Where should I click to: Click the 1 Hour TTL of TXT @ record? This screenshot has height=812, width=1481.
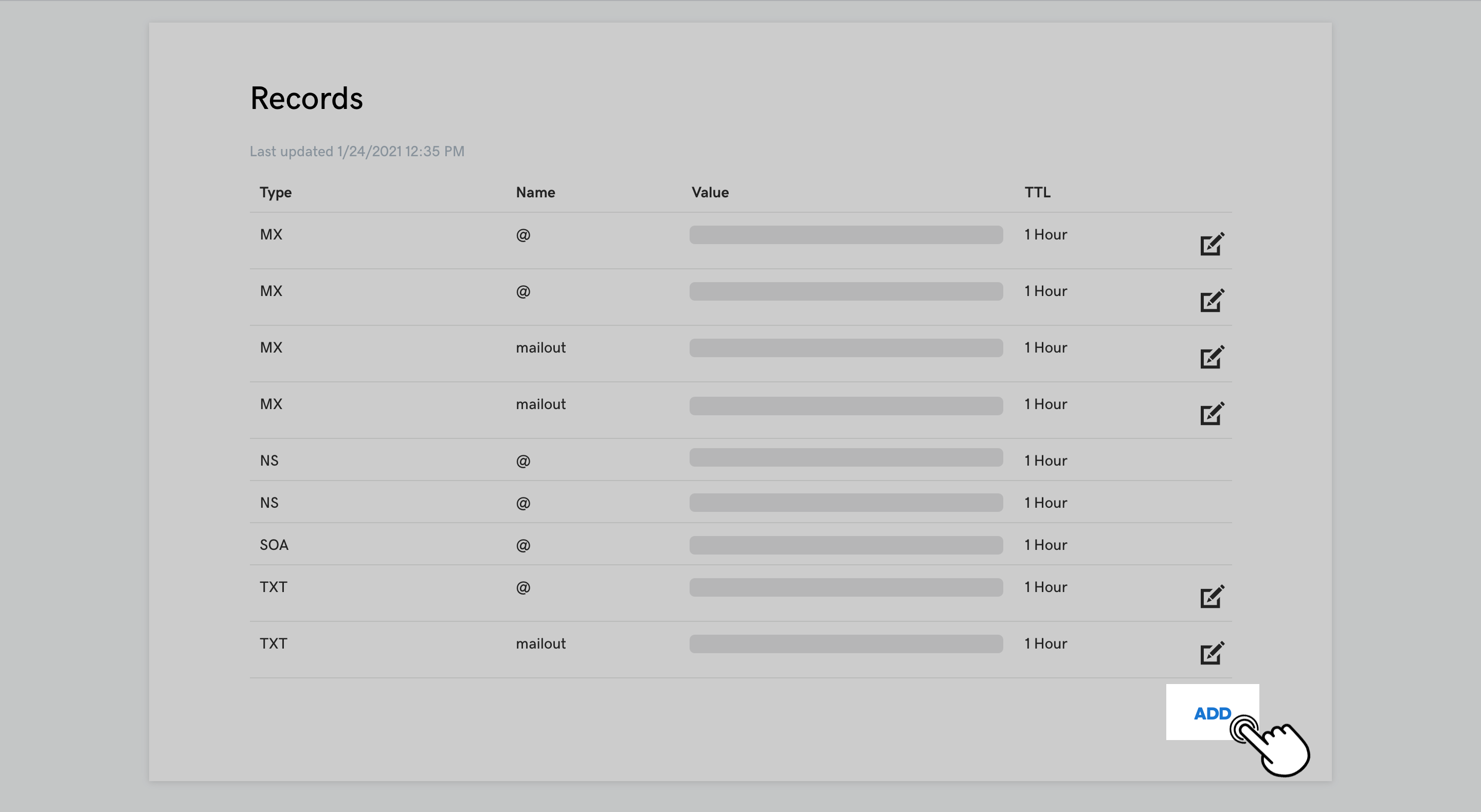pyautogui.click(x=1045, y=587)
